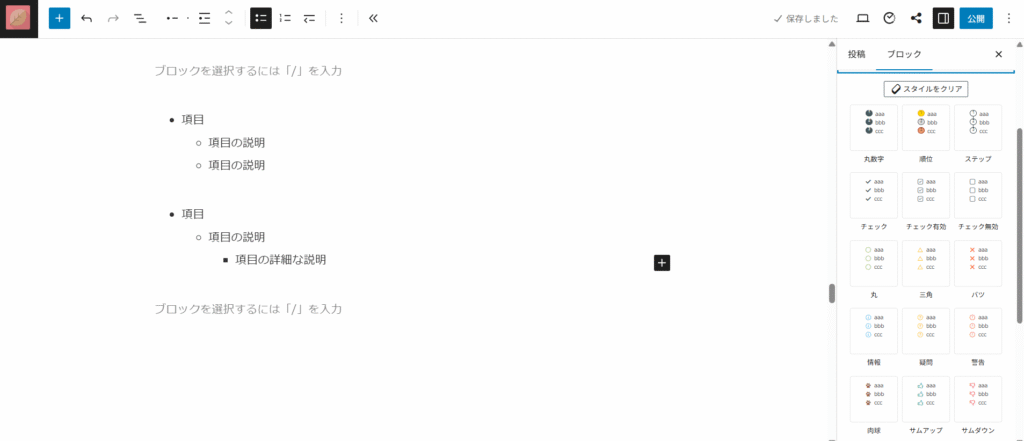Viewport: 1024px width, 441px height.
Task: Open the document overview list view
Action: tap(140, 18)
